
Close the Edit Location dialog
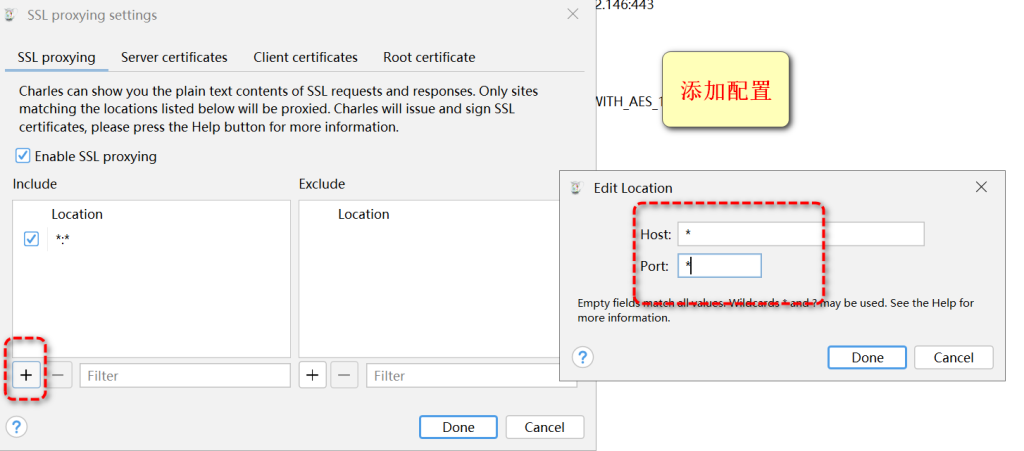[981, 187]
